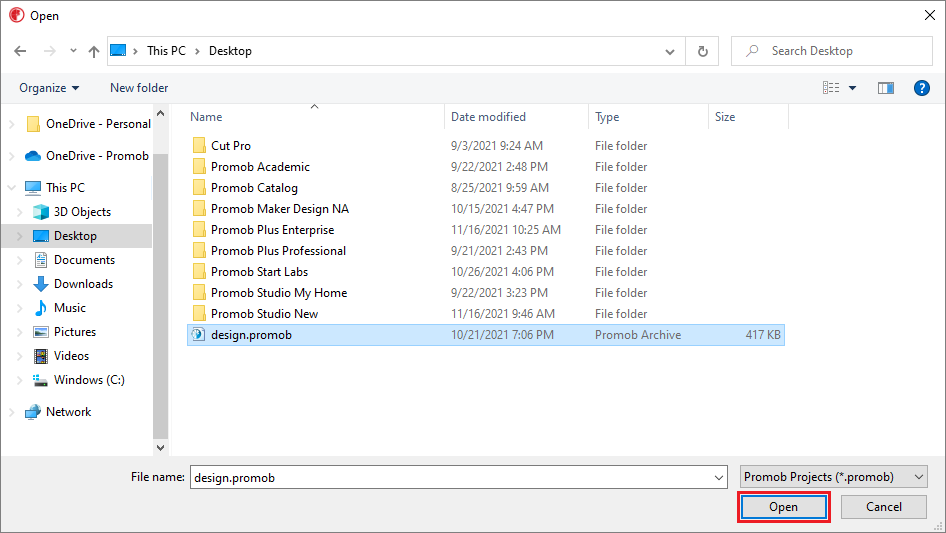This screenshot has width=946, height=533.
Task: Expand OneDrive - Personal tree node
Action: pyautogui.click(x=11, y=124)
